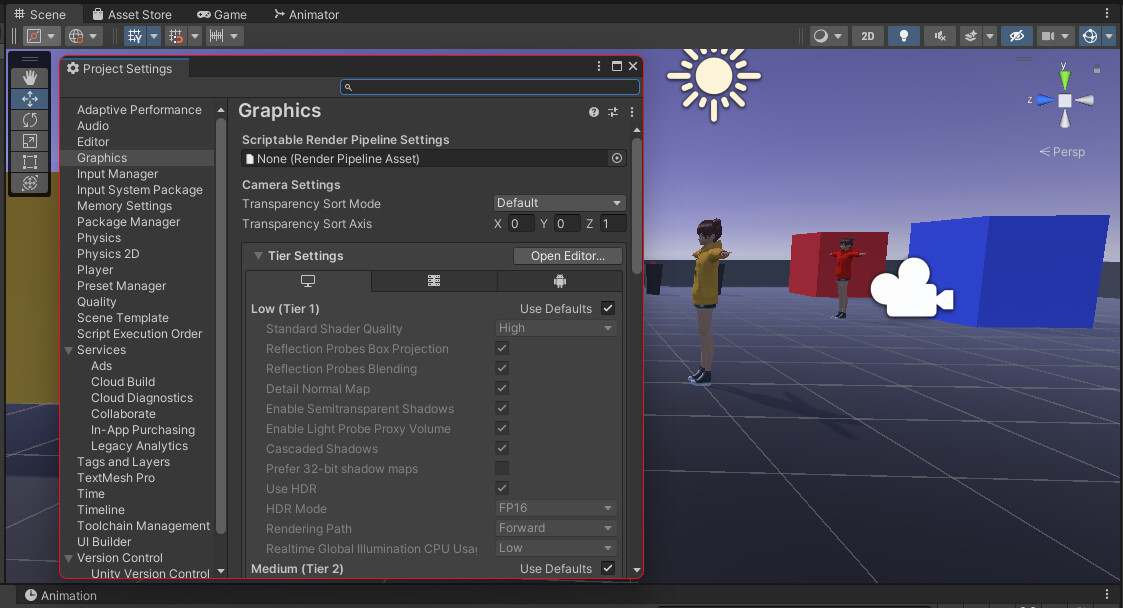
Task: Toggle scene lighting in the Scene toolbar
Action: pyautogui.click(x=903, y=35)
